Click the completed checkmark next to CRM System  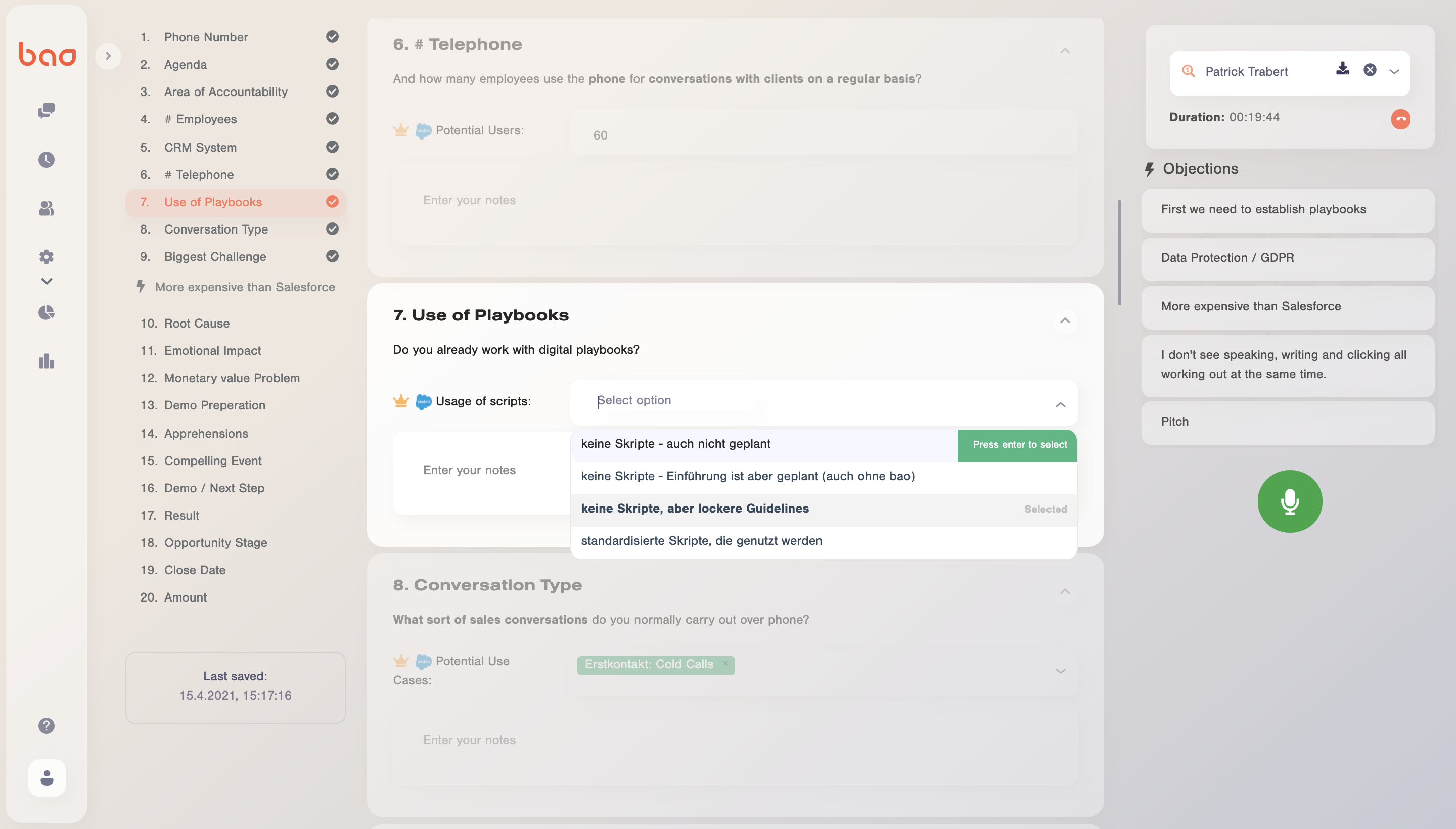point(333,147)
